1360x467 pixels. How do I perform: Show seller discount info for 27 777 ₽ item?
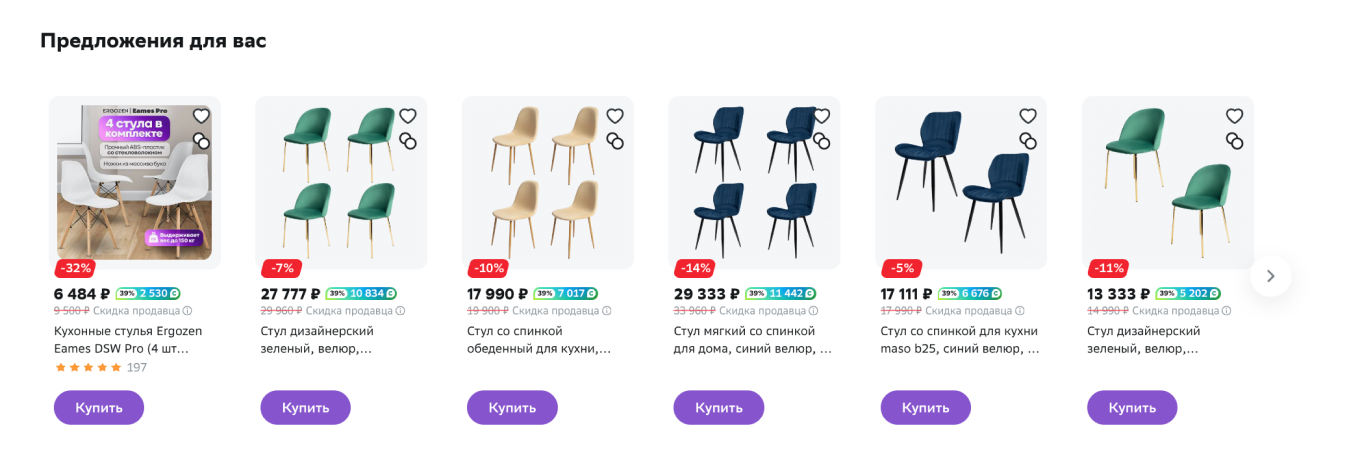point(400,311)
